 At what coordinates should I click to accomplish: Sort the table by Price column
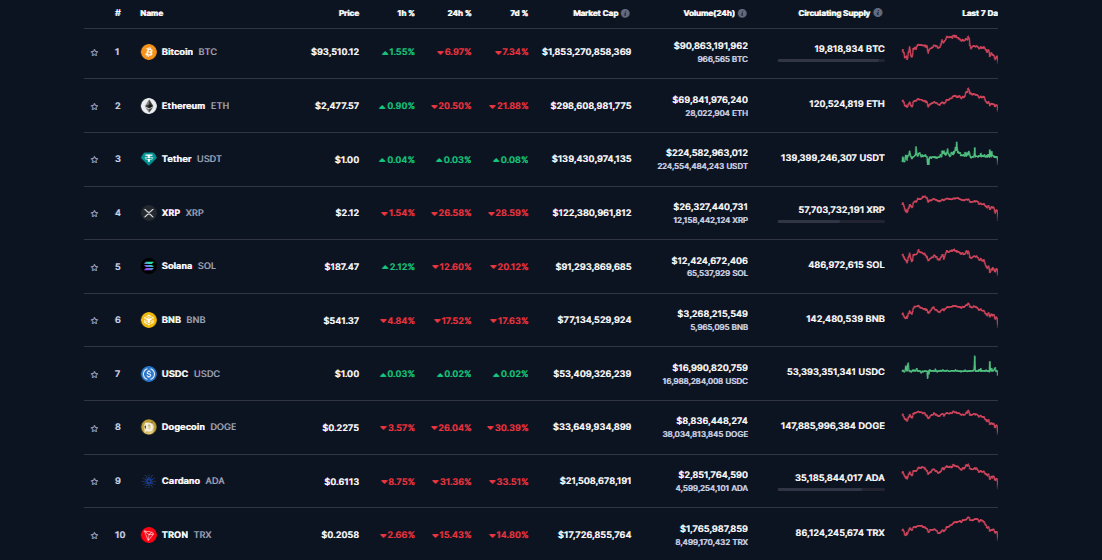pyautogui.click(x=348, y=13)
